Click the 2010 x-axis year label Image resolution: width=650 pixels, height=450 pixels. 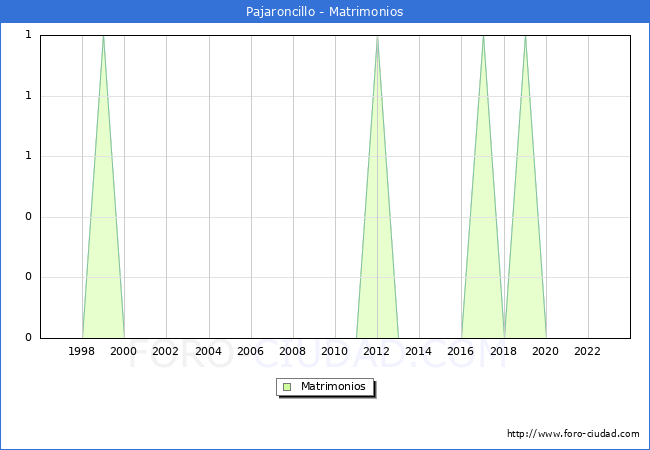click(x=335, y=351)
